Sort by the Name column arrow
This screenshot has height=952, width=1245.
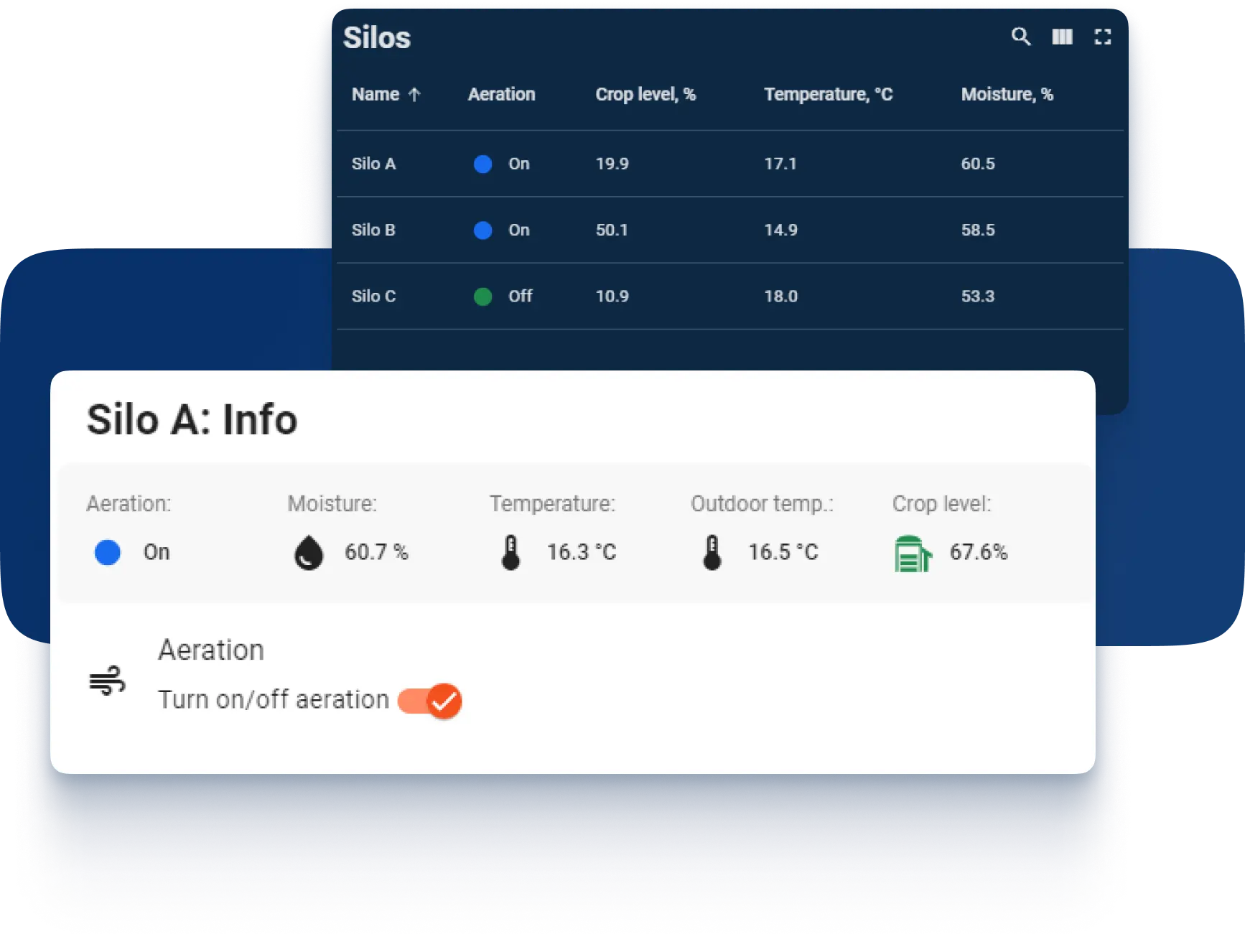(x=414, y=95)
